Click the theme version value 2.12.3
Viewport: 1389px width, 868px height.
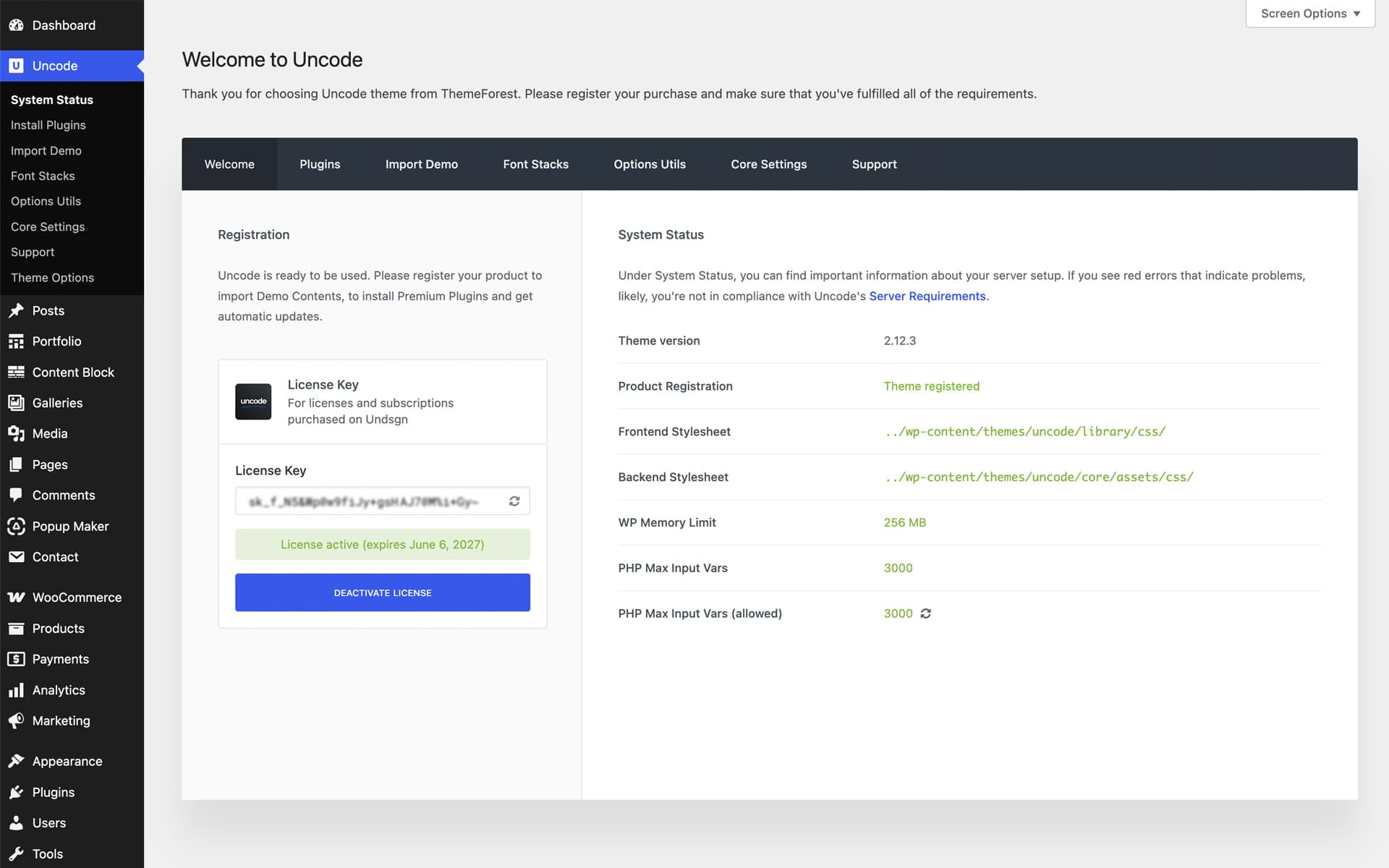(900, 341)
